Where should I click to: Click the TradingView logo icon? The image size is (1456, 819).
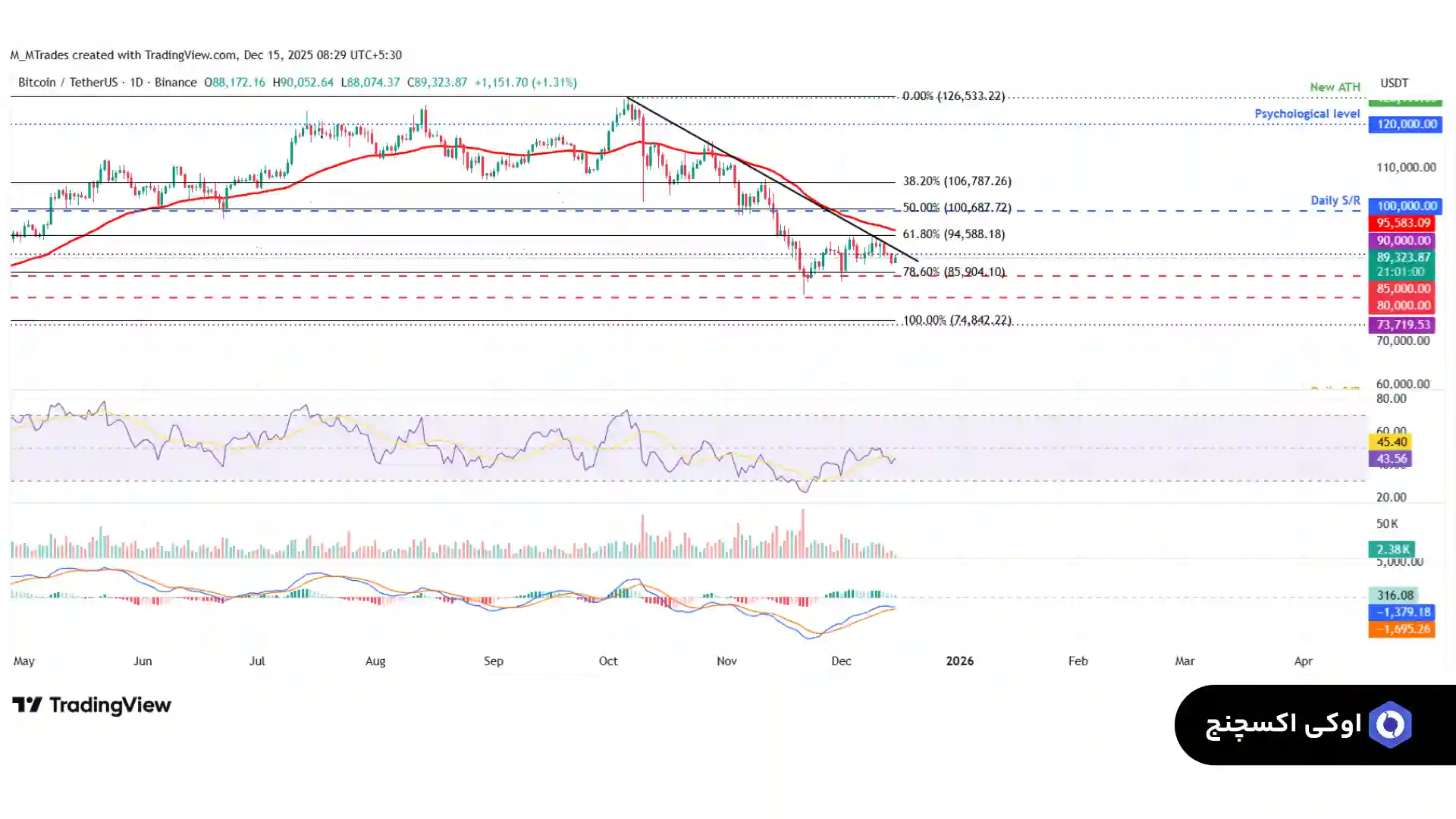[x=27, y=705]
